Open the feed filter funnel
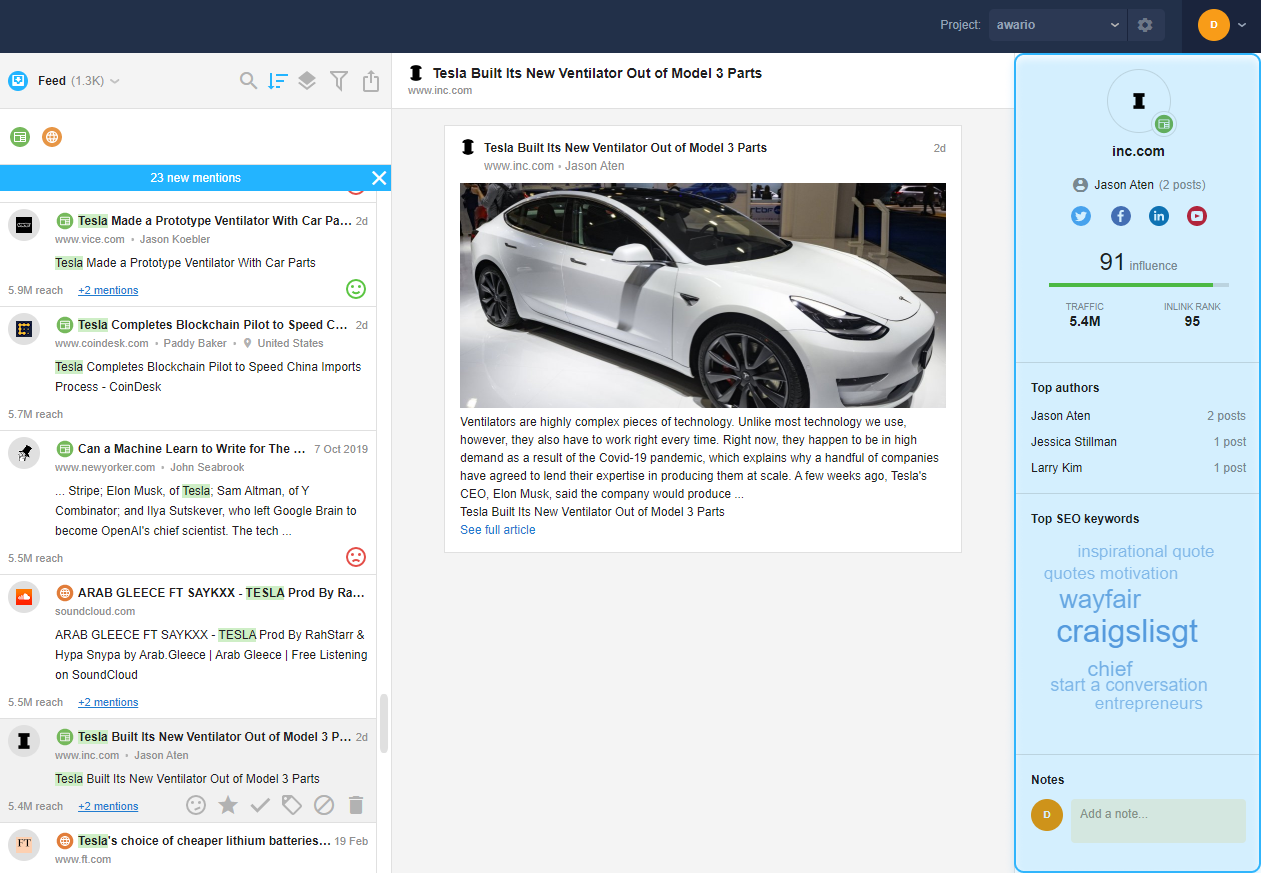The image size is (1261, 873). coord(339,81)
